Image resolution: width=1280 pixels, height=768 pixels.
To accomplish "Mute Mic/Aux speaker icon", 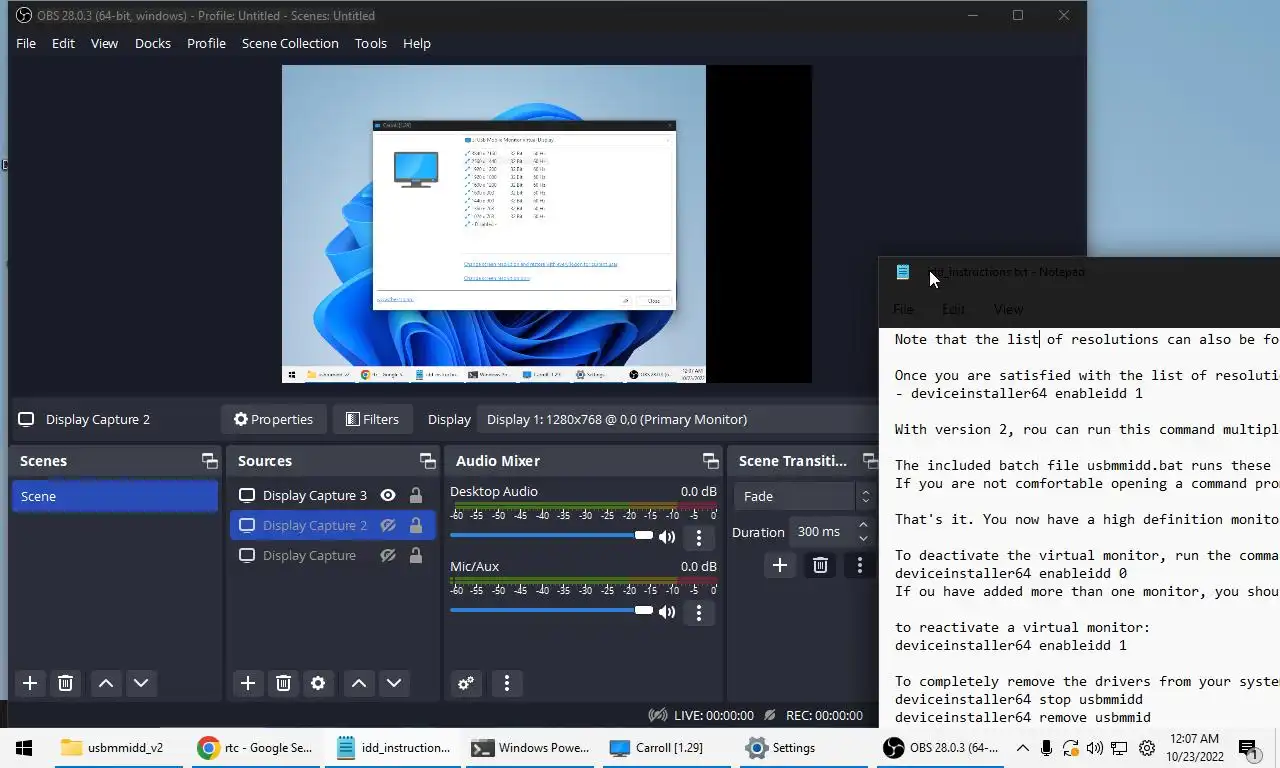I will (667, 612).
